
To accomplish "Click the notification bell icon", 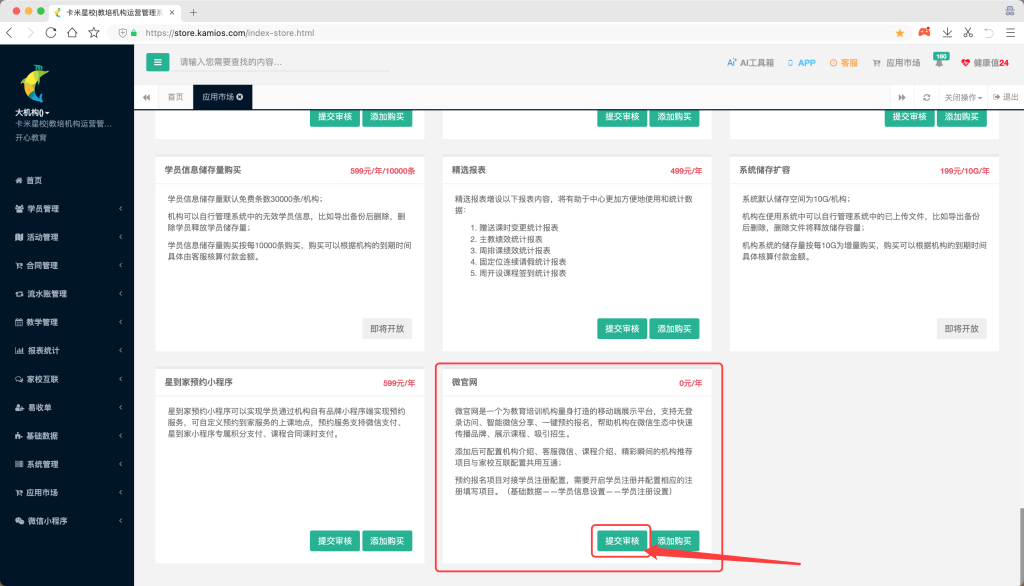I will click(x=939, y=63).
